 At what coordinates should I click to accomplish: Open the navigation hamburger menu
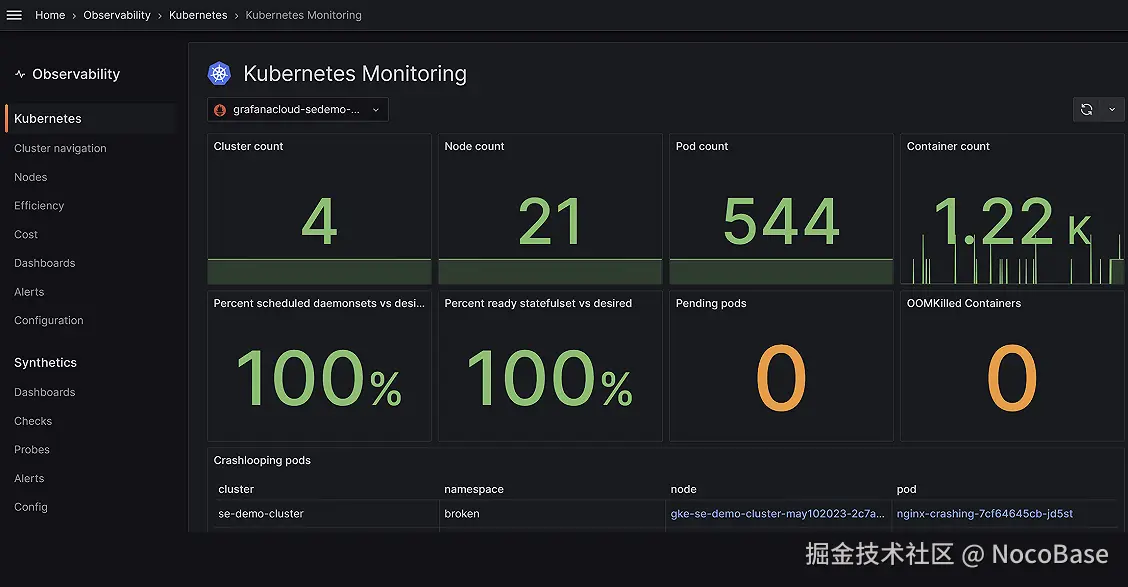[x=13, y=15]
